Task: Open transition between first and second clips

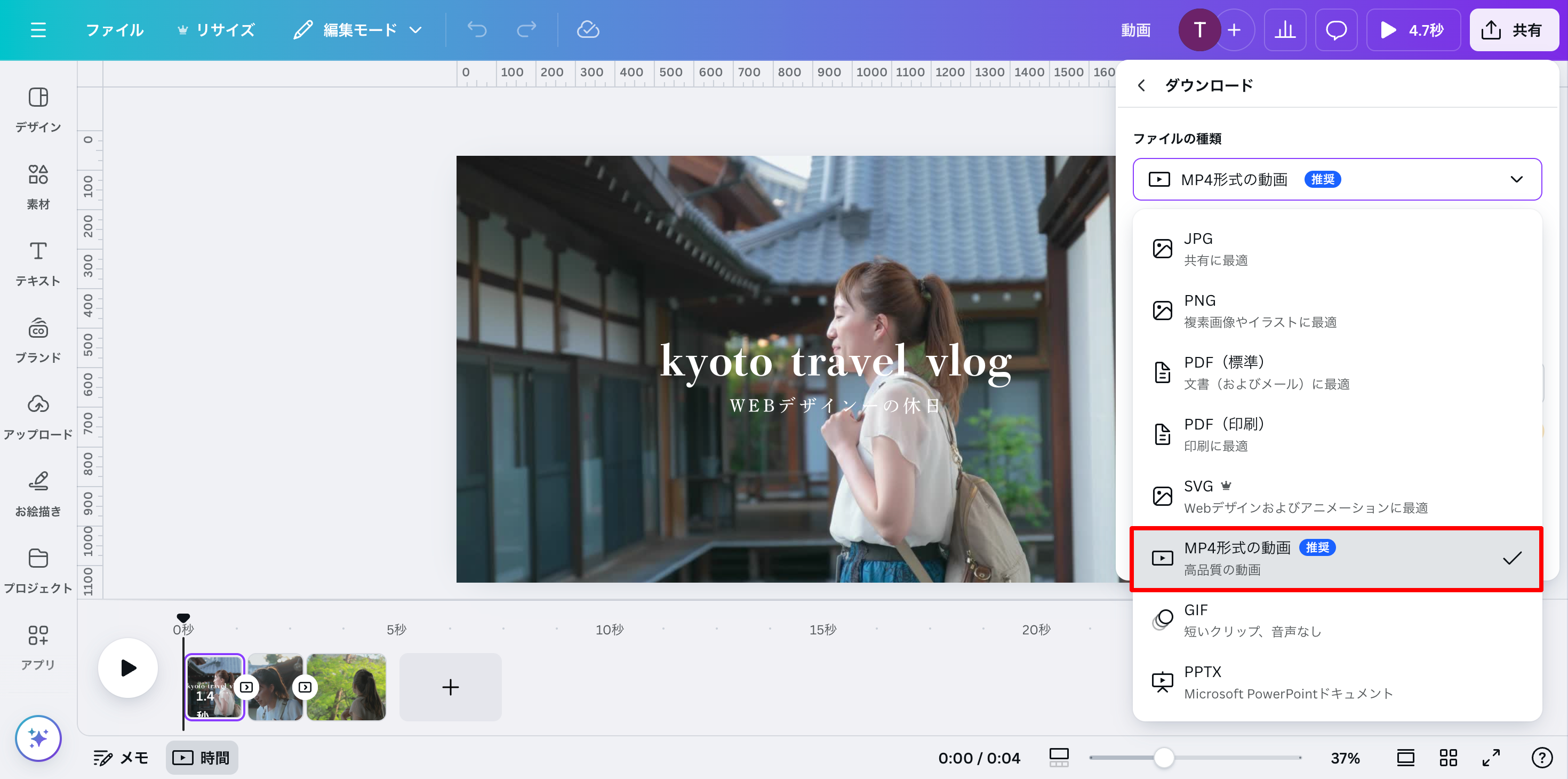Action: (246, 687)
